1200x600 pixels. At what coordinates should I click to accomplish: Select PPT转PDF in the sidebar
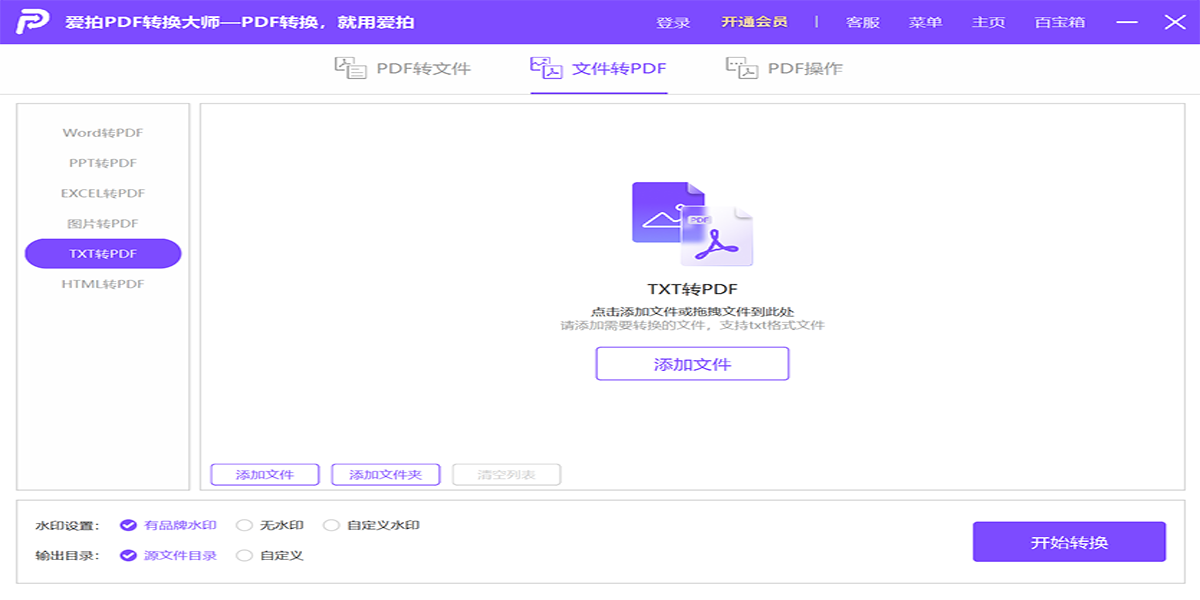point(103,163)
